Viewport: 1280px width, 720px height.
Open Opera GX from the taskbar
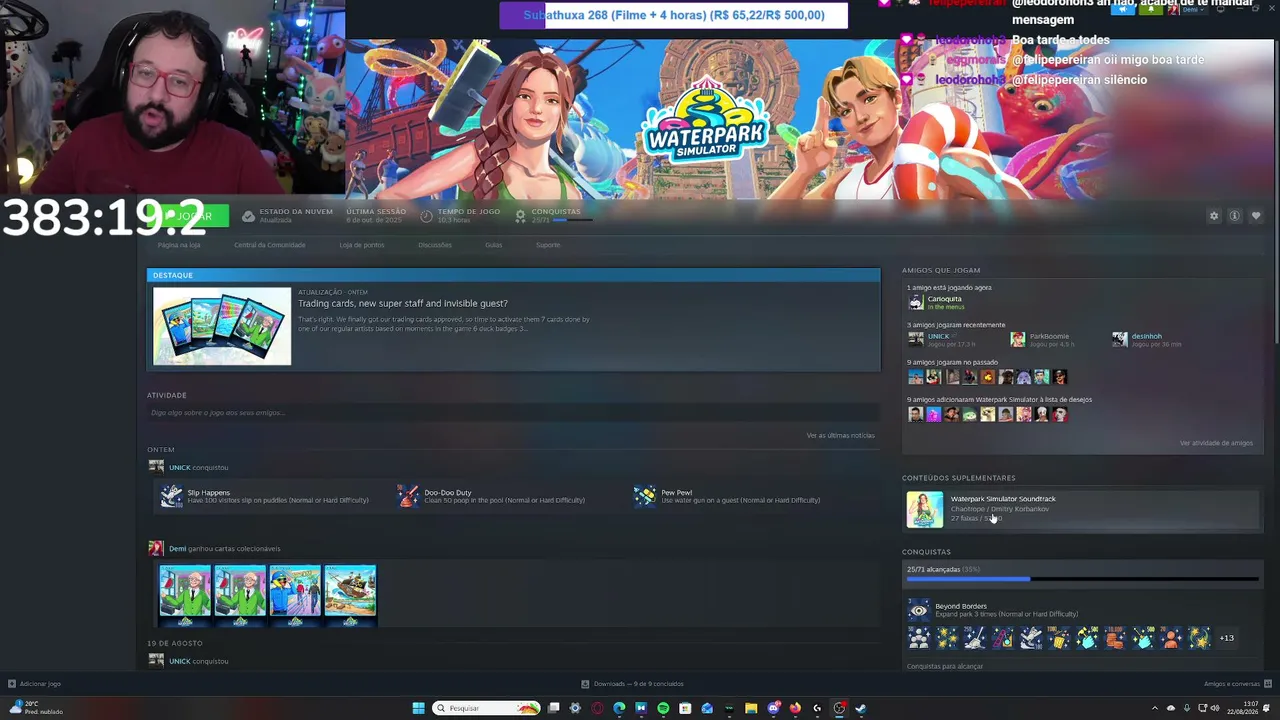point(597,708)
